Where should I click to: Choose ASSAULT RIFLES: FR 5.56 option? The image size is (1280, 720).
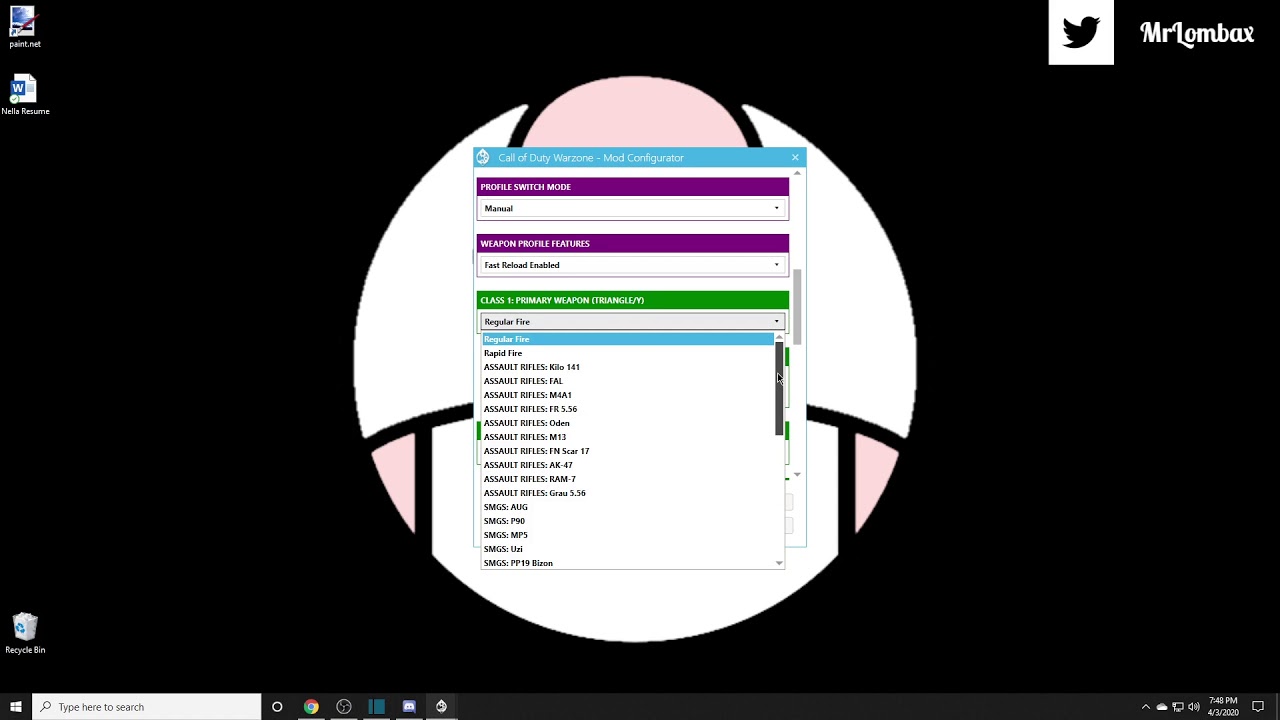point(628,409)
